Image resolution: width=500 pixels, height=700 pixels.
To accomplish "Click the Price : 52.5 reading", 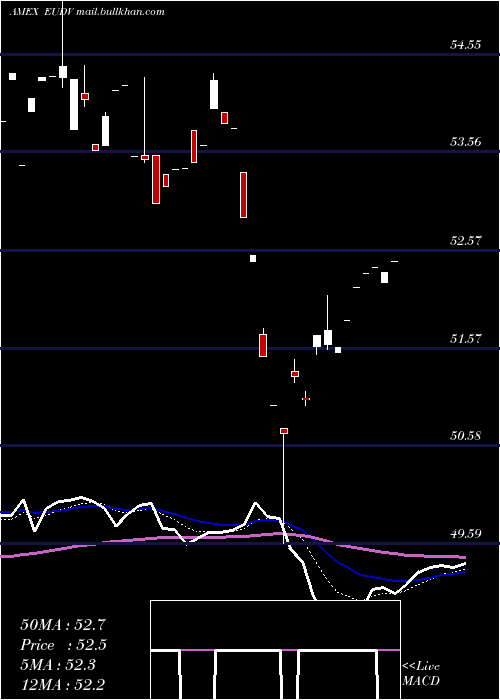I will pos(63,645).
